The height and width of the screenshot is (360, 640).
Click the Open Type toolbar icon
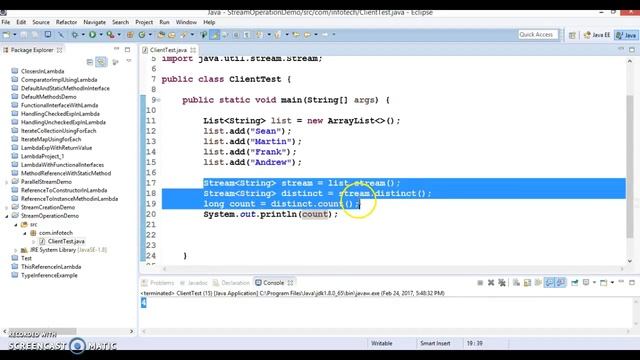click(161, 35)
